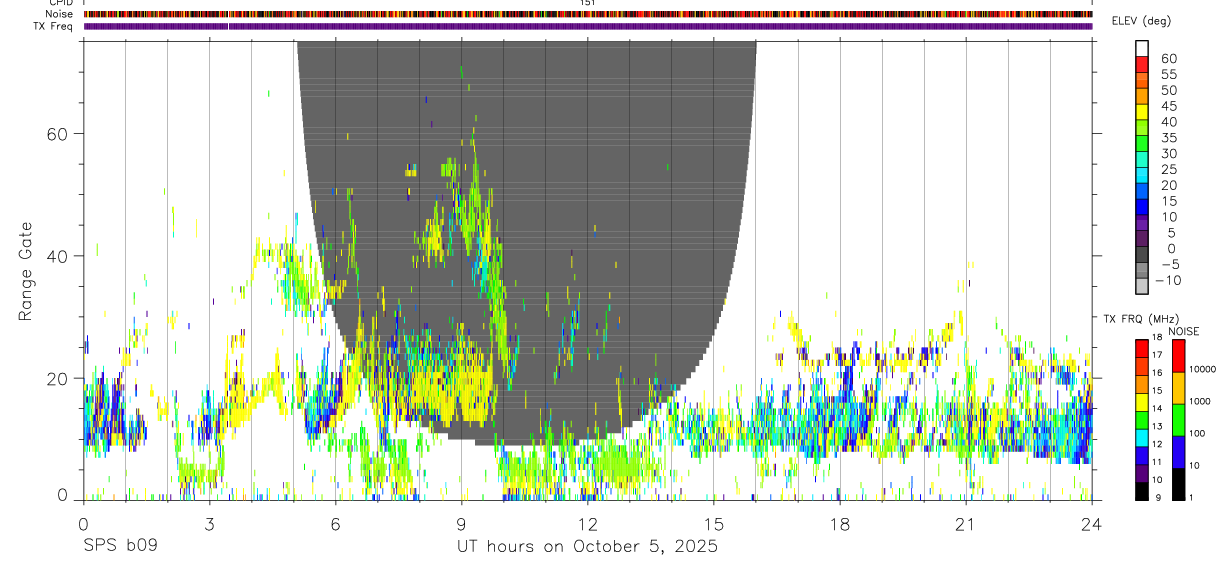Click the red top segment of NOISE color bar
This screenshot has height=567, width=1228.
pyautogui.click(x=1177, y=355)
